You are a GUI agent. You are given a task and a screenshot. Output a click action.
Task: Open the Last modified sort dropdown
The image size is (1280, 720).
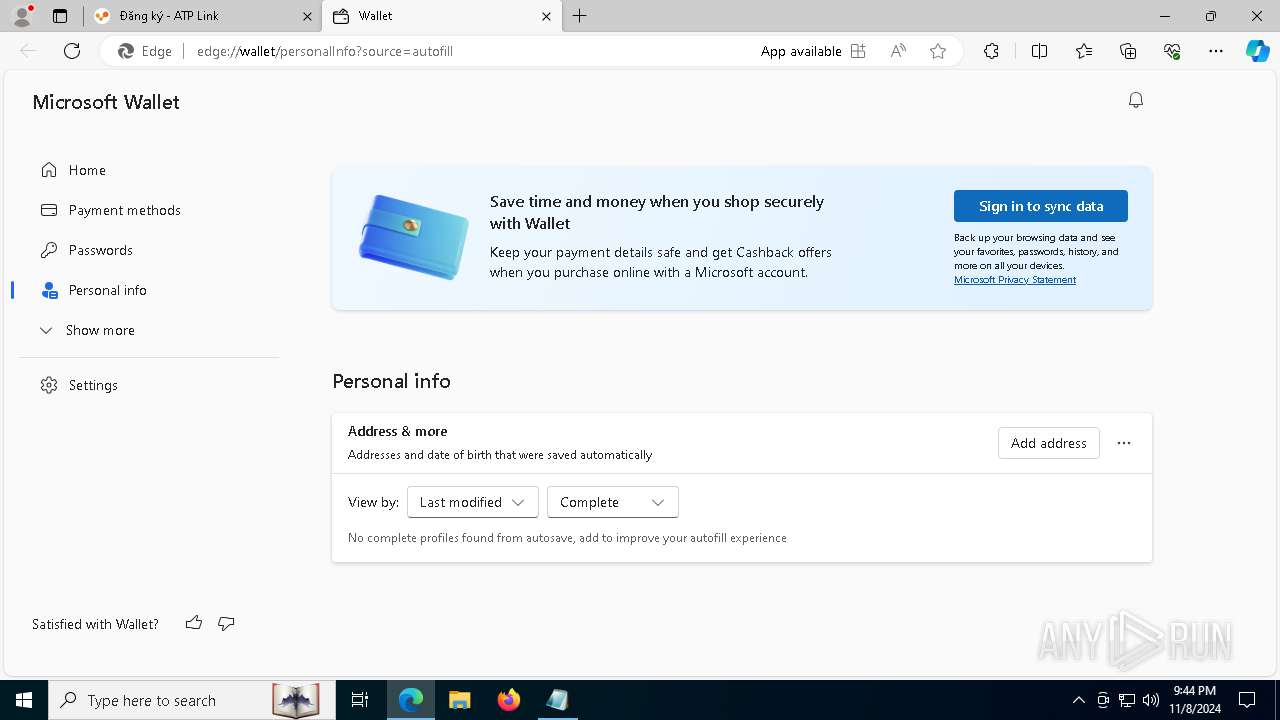(473, 502)
